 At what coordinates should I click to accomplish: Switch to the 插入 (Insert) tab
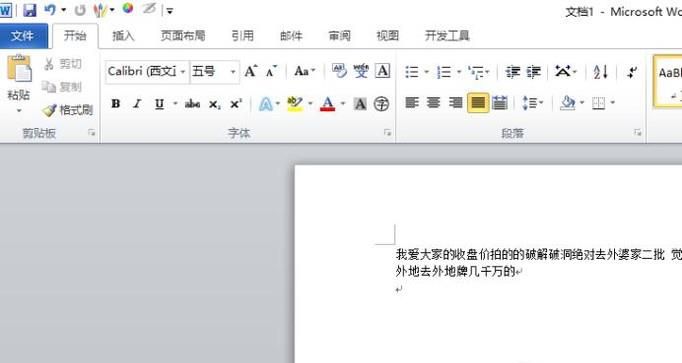coord(124,36)
